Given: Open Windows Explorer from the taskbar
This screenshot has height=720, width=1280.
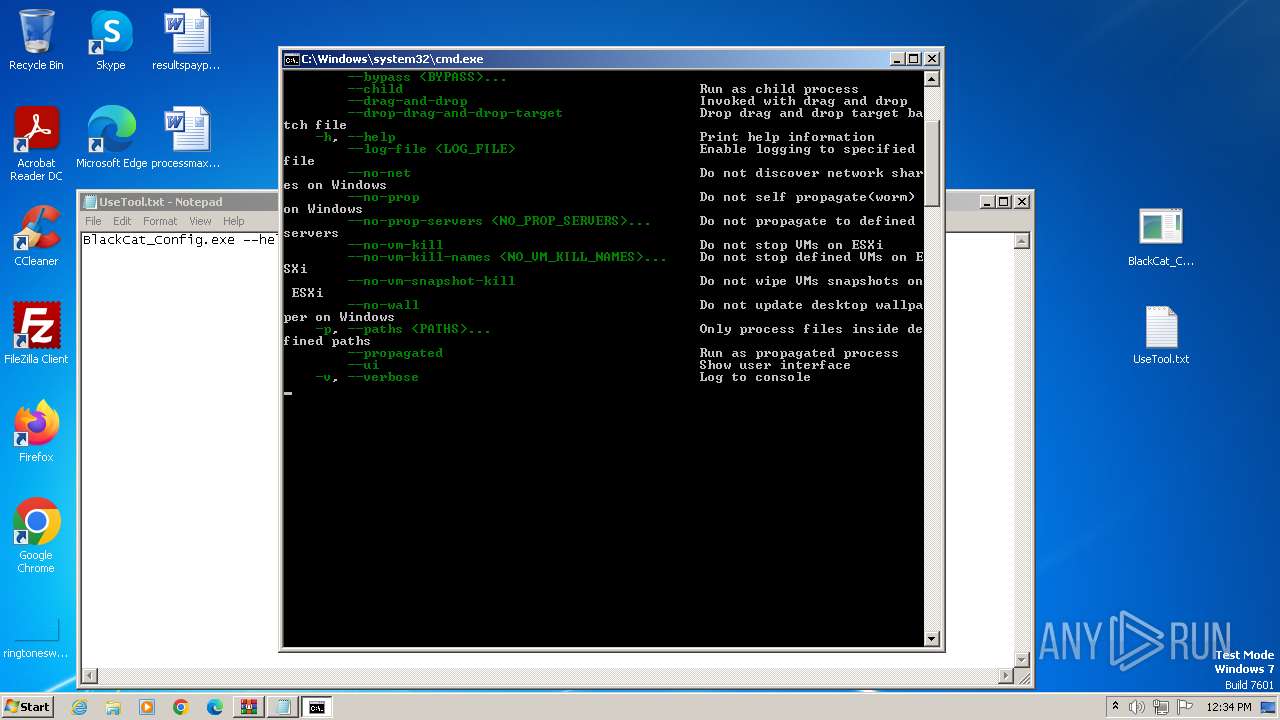Looking at the screenshot, I should (x=113, y=707).
